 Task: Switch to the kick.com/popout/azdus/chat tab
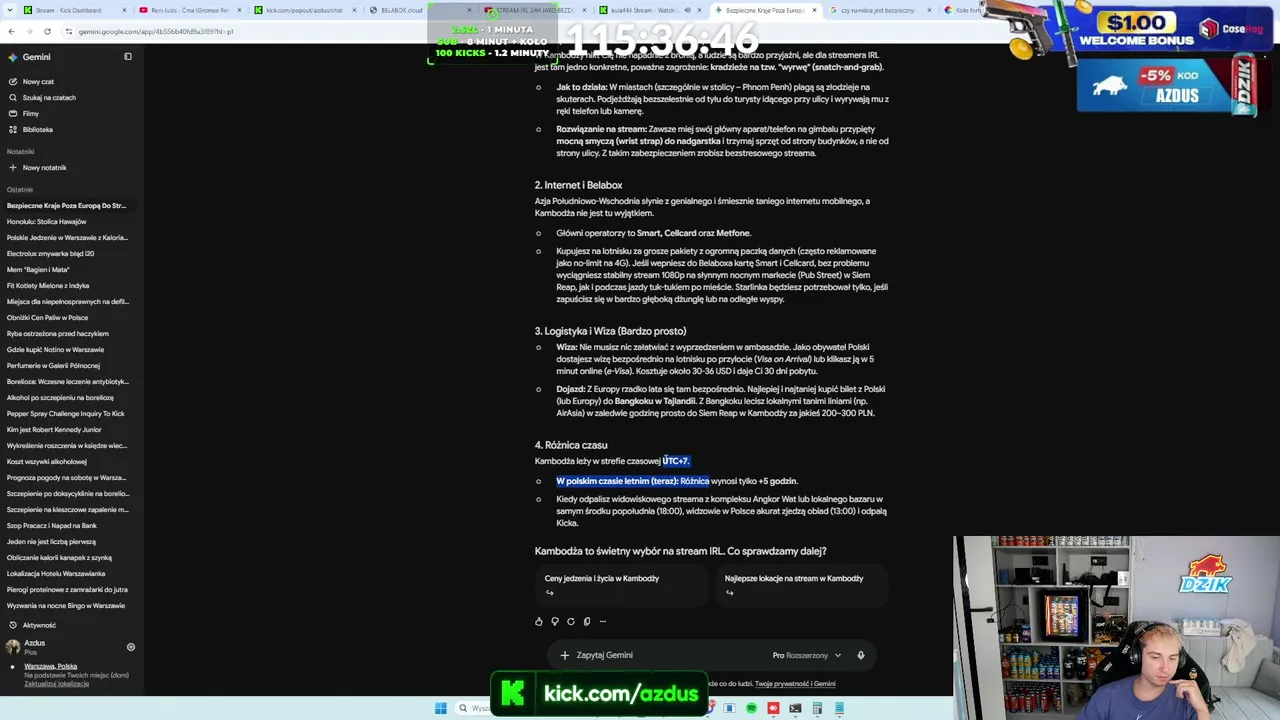coord(306,10)
